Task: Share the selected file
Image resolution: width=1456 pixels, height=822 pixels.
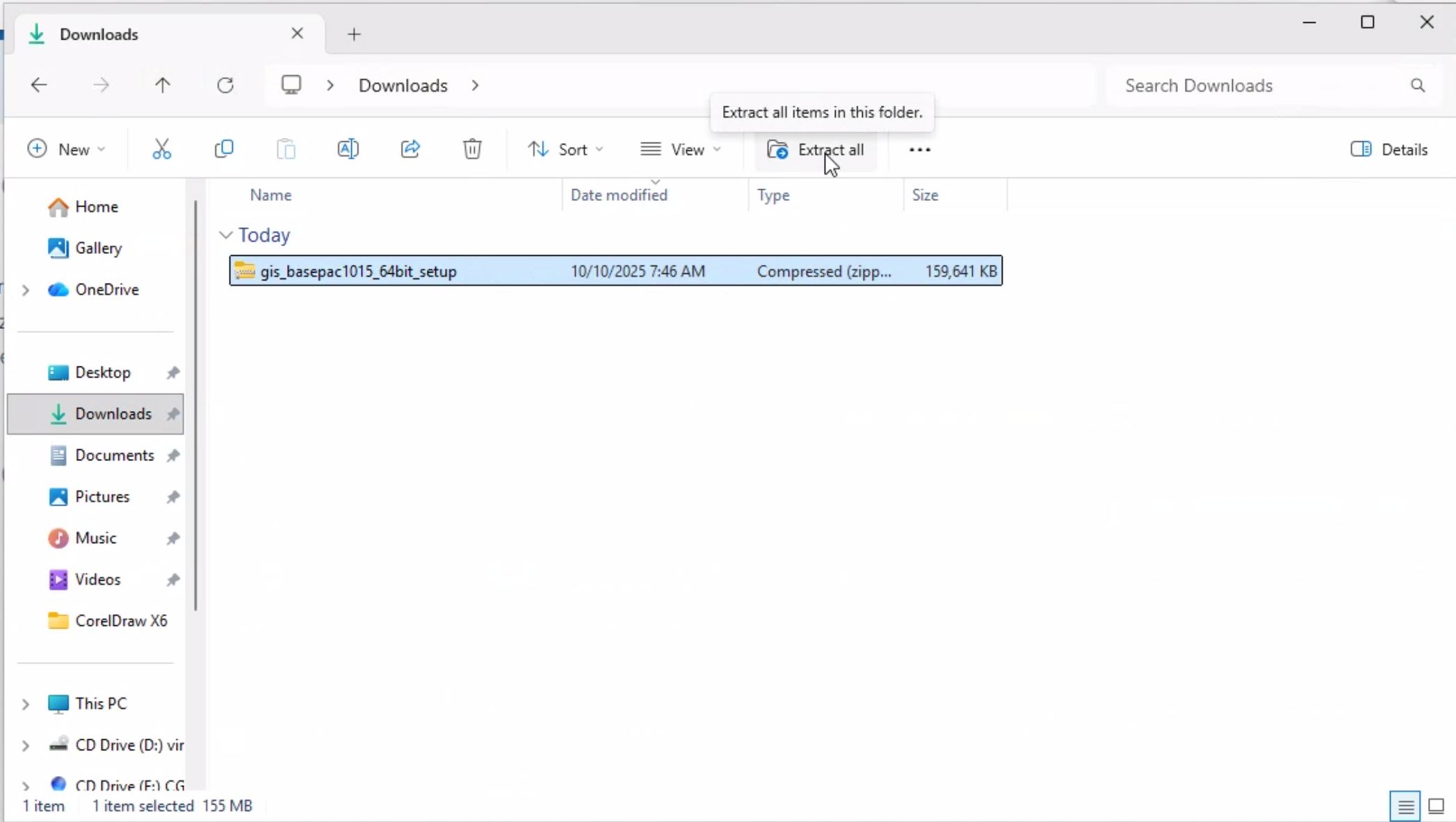Action: 410,149
